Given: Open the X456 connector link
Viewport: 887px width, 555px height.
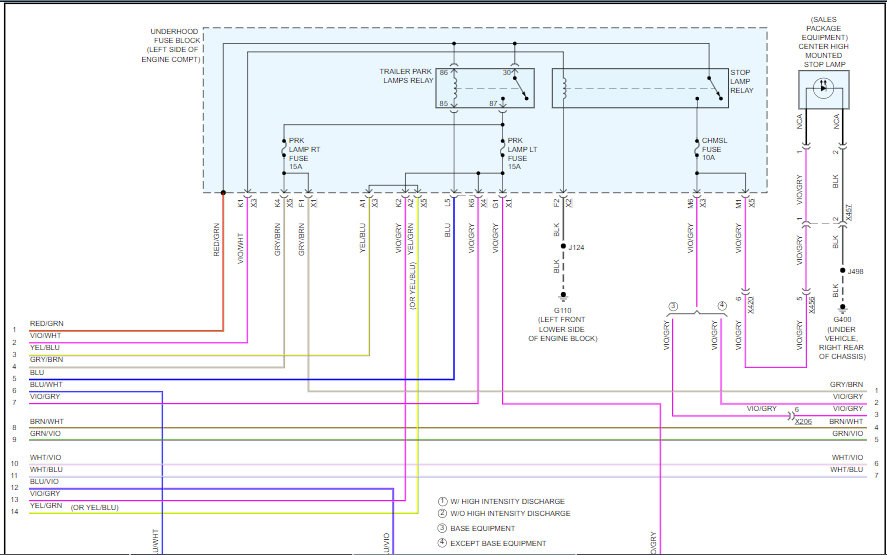Looking at the screenshot, I should point(812,305).
